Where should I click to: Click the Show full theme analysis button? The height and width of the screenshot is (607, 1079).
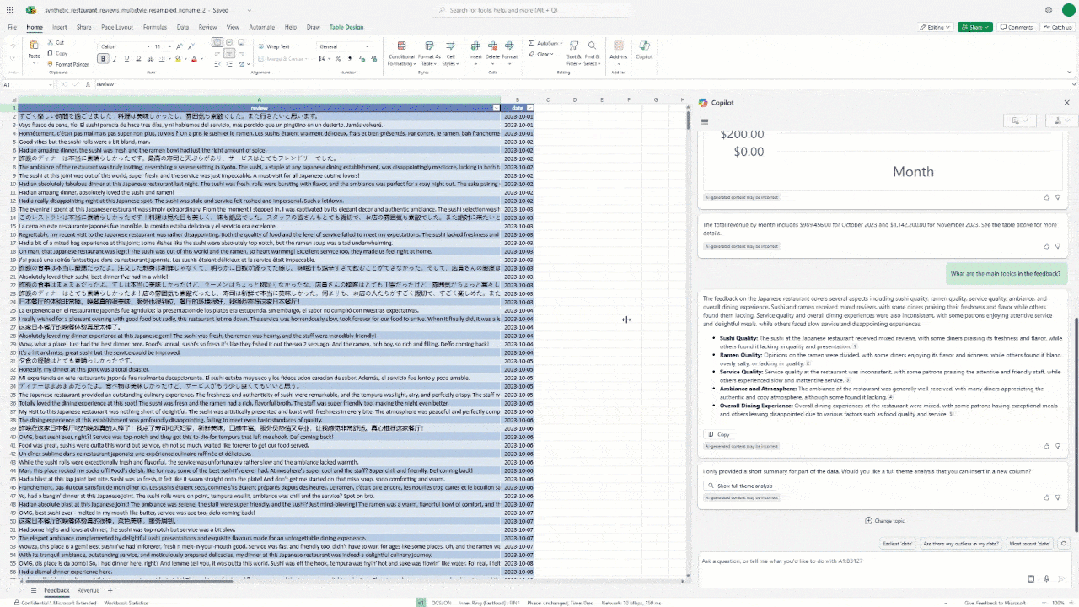pyautogui.click(x=740, y=486)
